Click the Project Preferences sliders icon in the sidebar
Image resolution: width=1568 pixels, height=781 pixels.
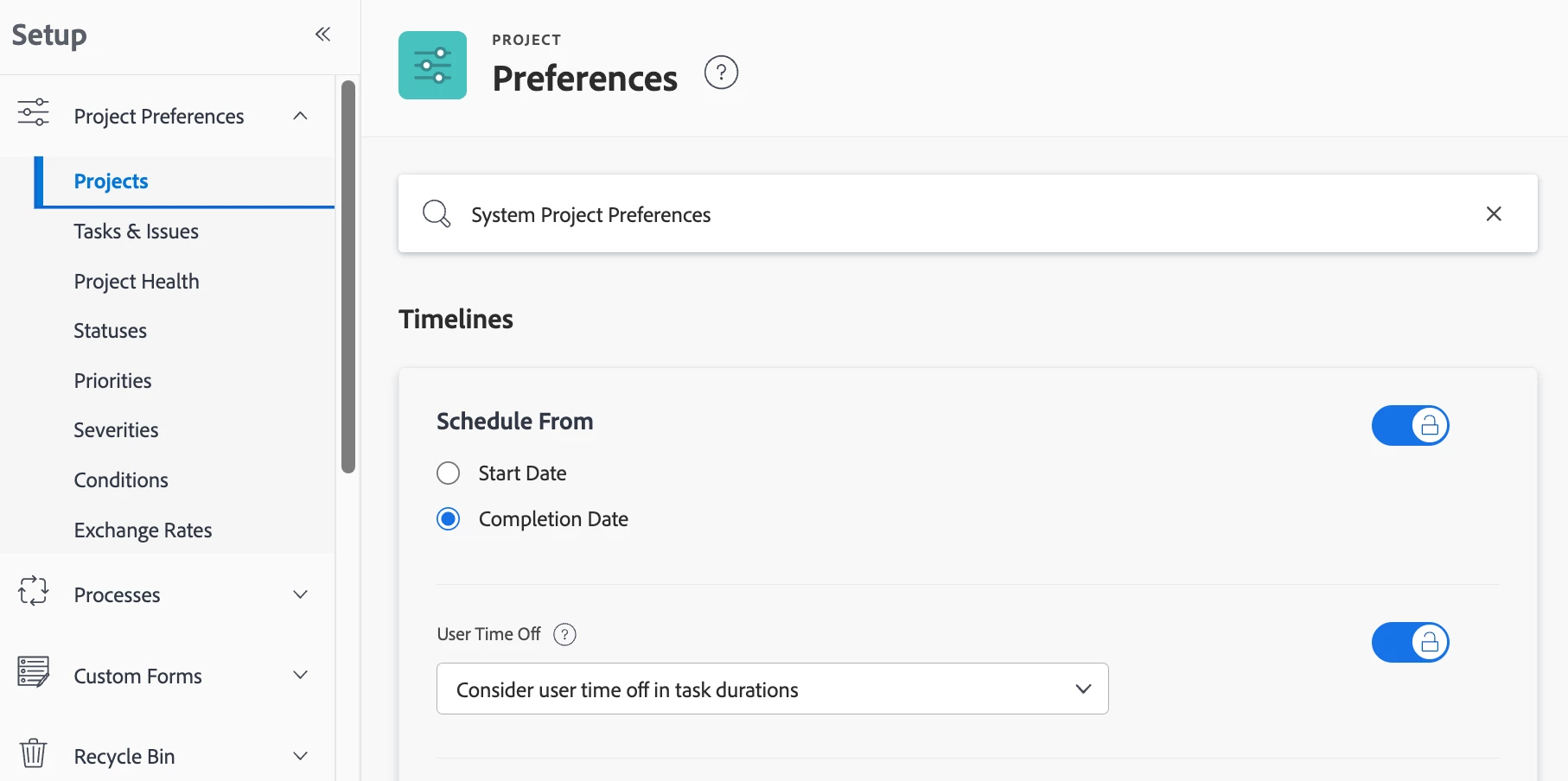point(34,112)
